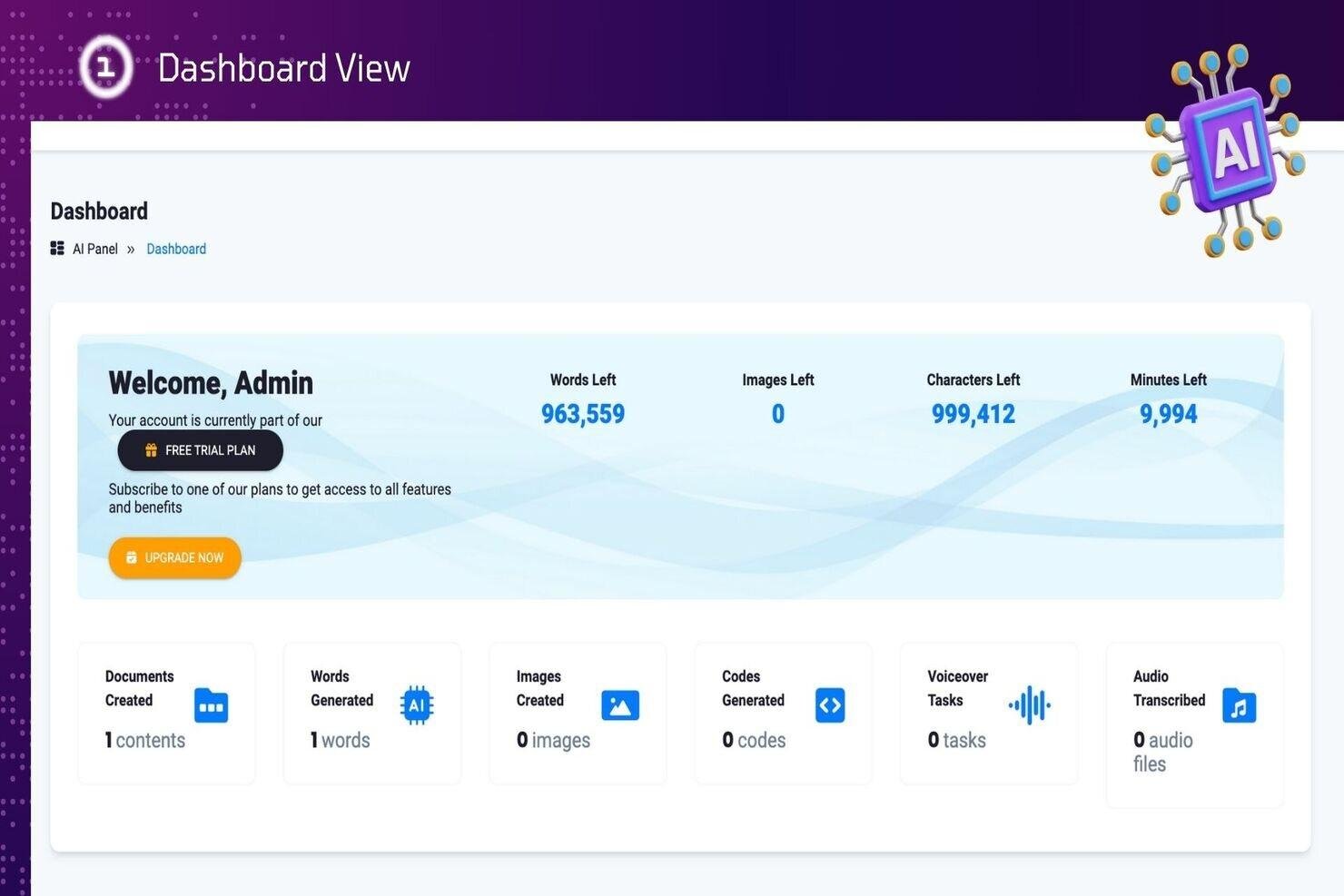This screenshot has width=1344, height=896.
Task: Go to AI Panel breadcrumb
Action: tap(95, 249)
